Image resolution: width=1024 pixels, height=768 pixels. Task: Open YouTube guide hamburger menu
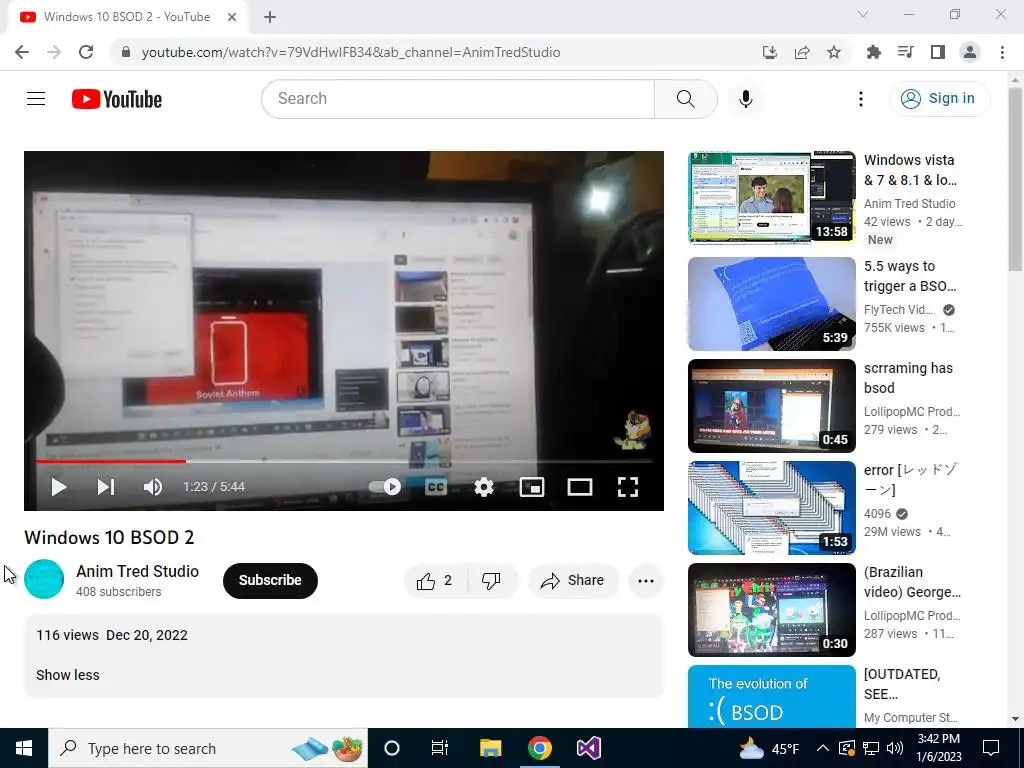click(36, 99)
